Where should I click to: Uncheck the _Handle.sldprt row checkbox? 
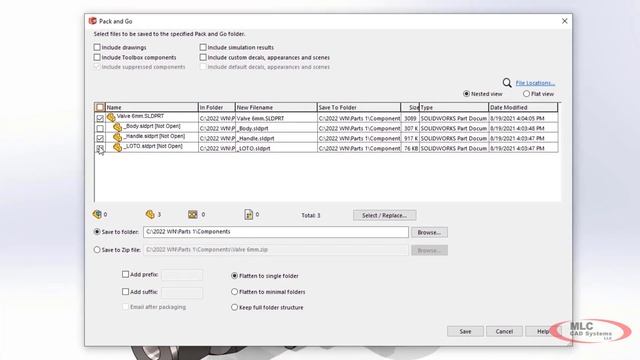point(100,138)
